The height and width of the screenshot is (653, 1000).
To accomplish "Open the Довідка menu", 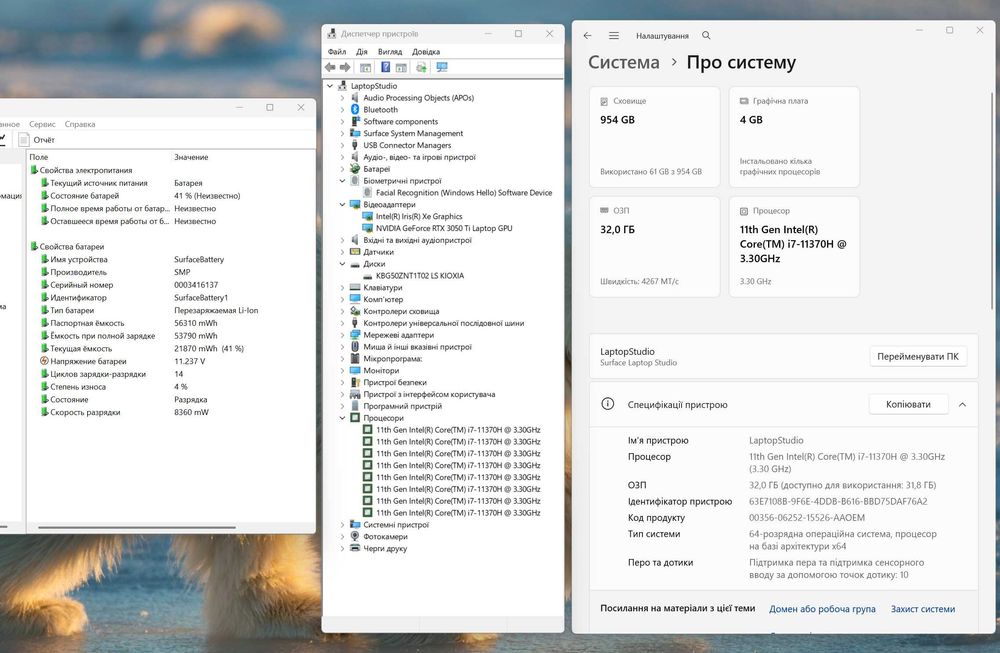I will (426, 52).
